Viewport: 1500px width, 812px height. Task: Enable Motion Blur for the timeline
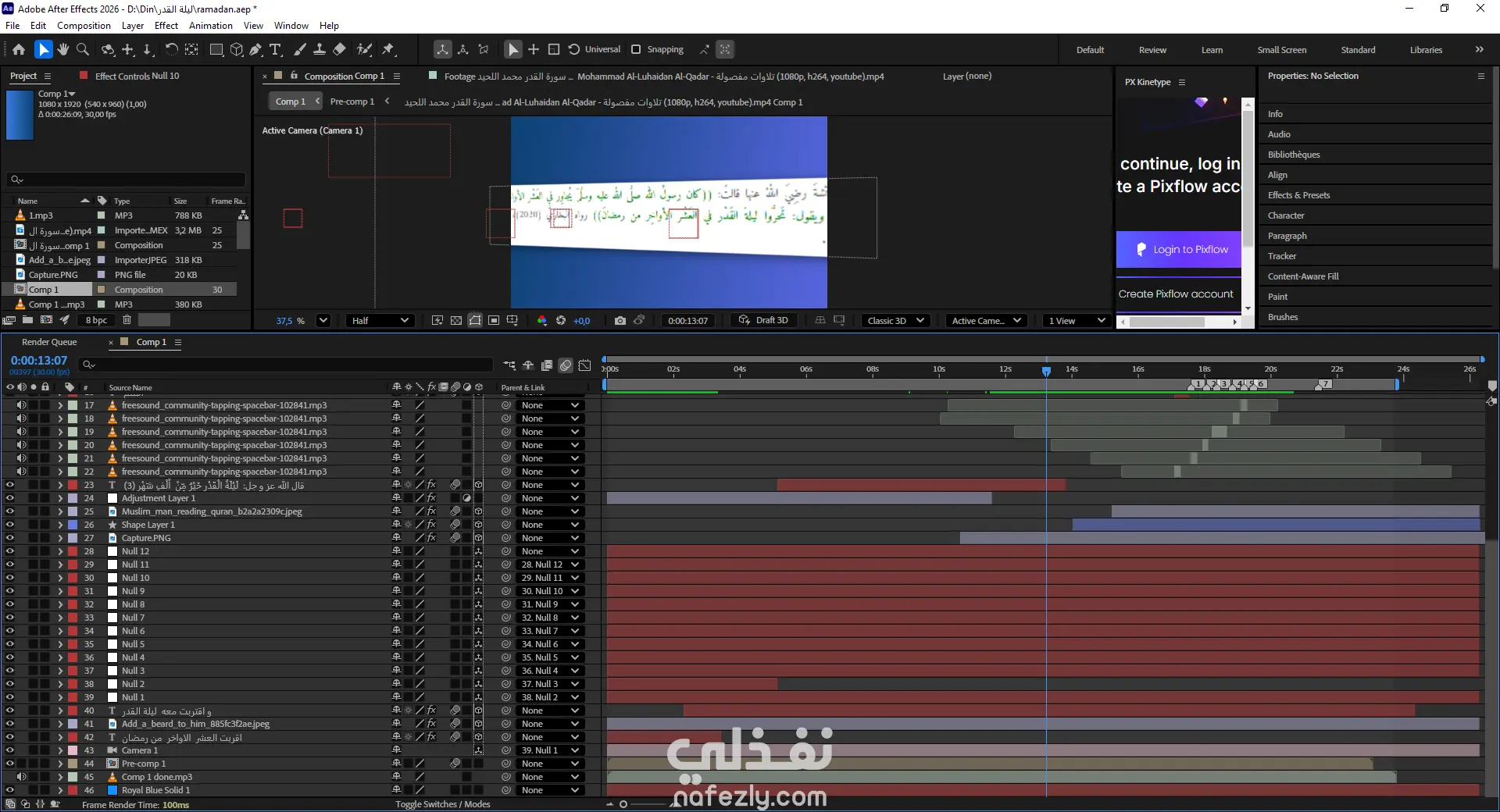point(566,365)
